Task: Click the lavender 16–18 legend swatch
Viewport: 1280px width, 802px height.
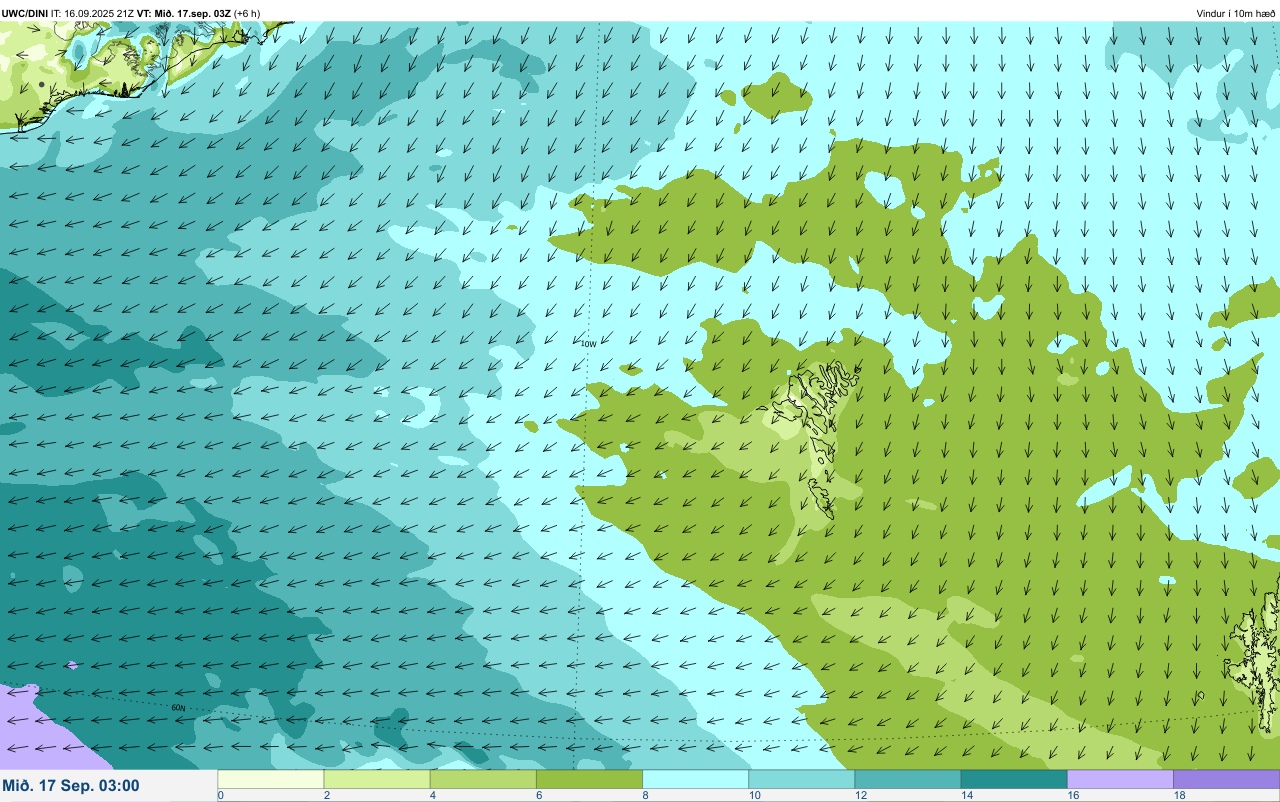Action: tap(1120, 779)
